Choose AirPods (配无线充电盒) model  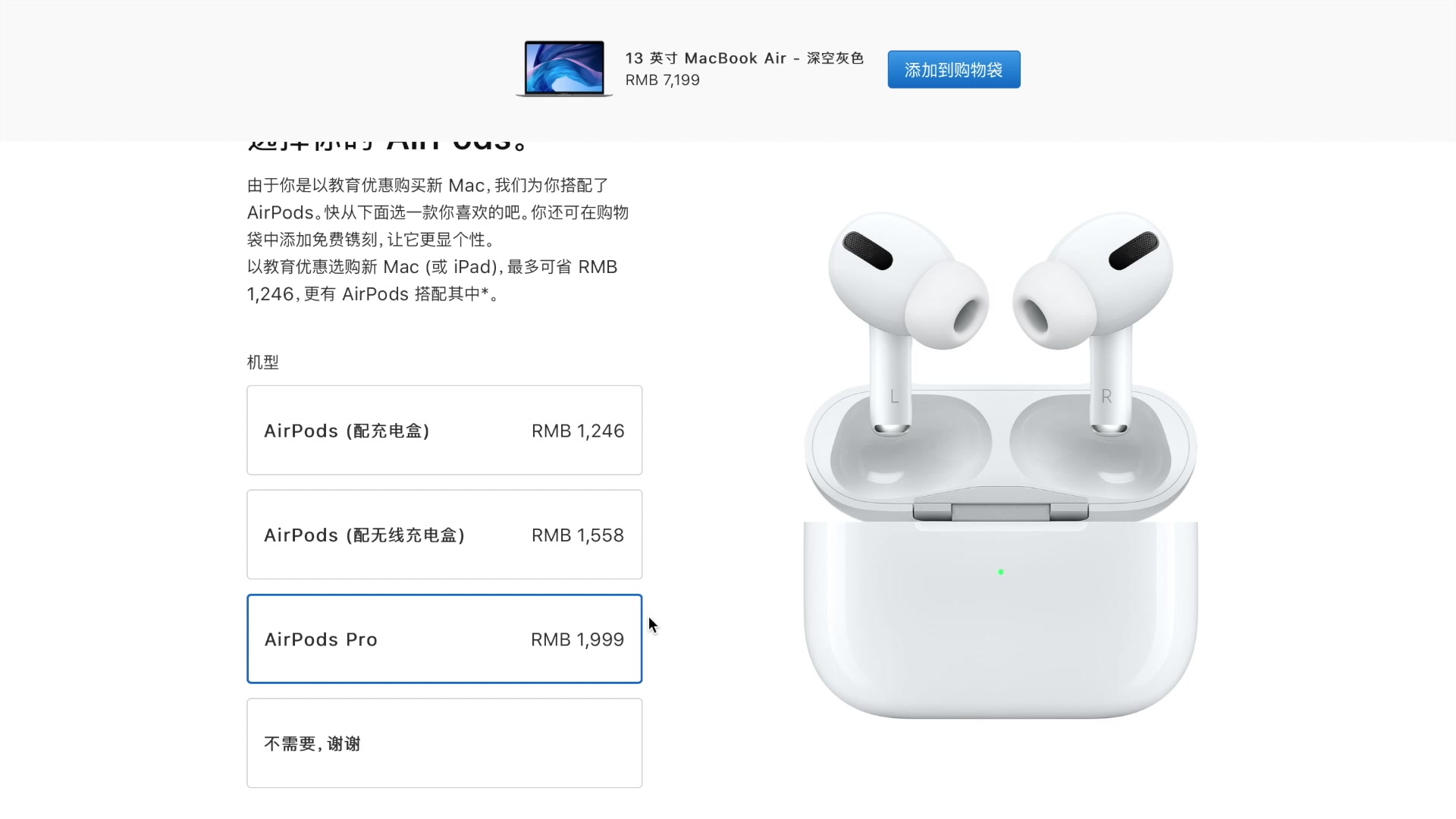click(444, 535)
